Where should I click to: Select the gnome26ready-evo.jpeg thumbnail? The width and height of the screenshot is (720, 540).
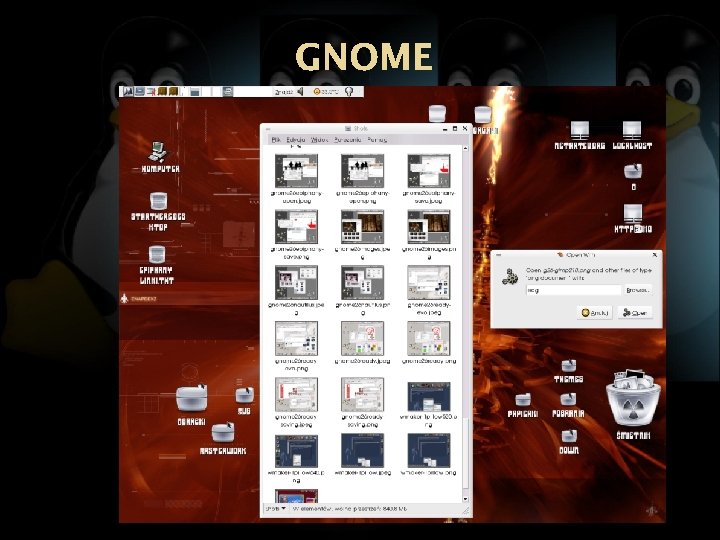(x=428, y=282)
